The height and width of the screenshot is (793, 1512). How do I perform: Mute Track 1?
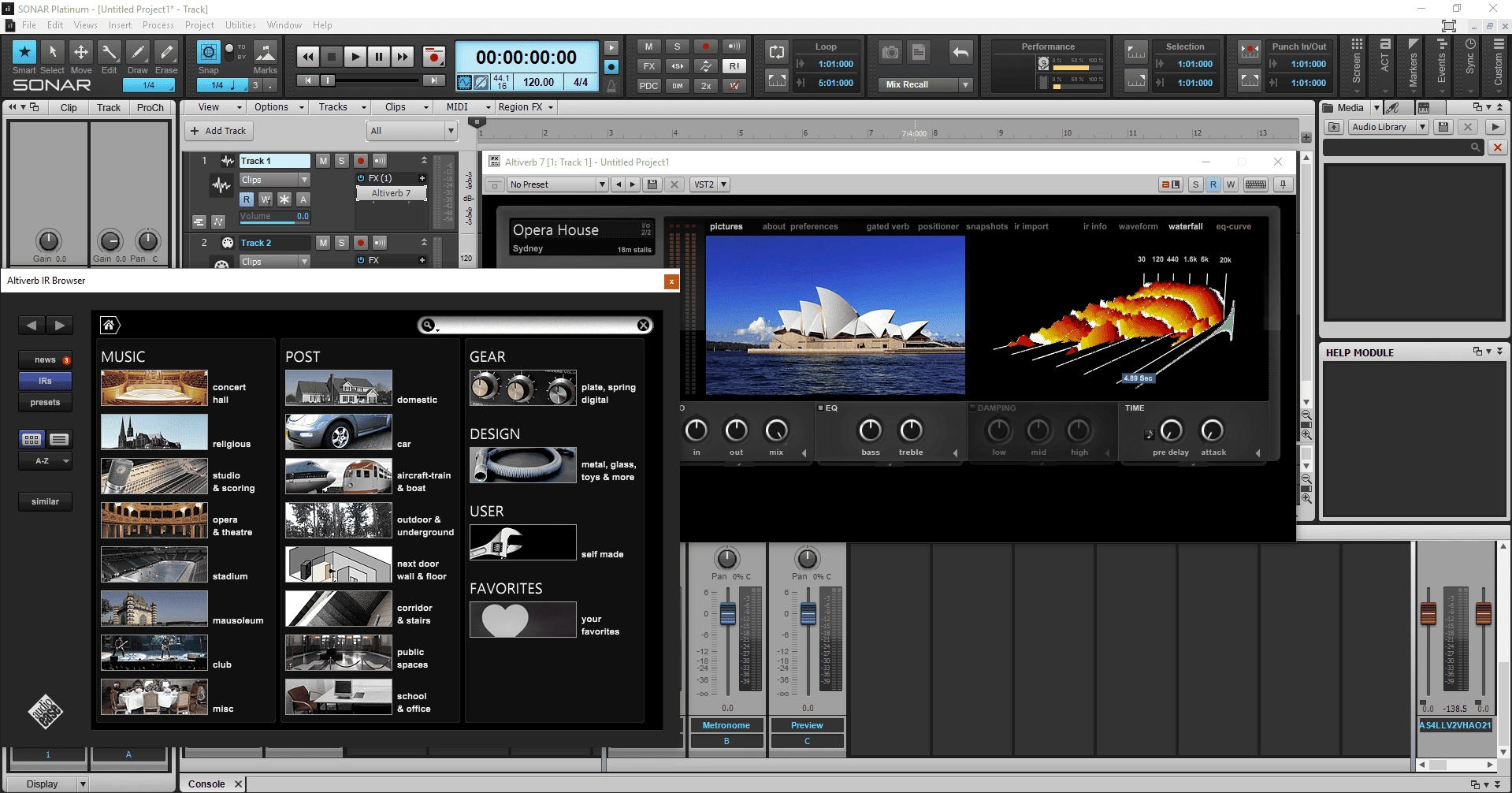tap(323, 161)
